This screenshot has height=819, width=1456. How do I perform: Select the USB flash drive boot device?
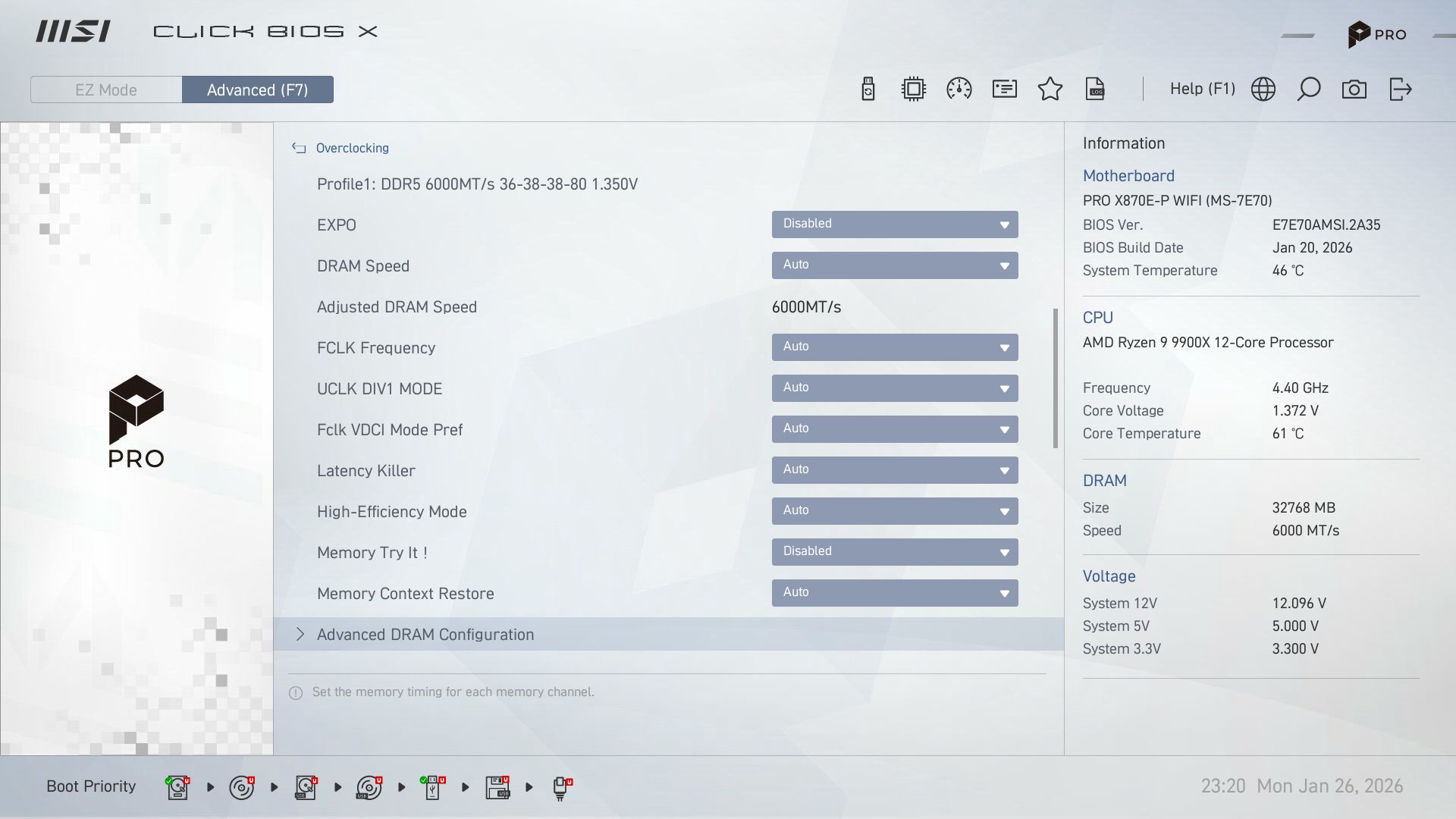[x=432, y=786]
